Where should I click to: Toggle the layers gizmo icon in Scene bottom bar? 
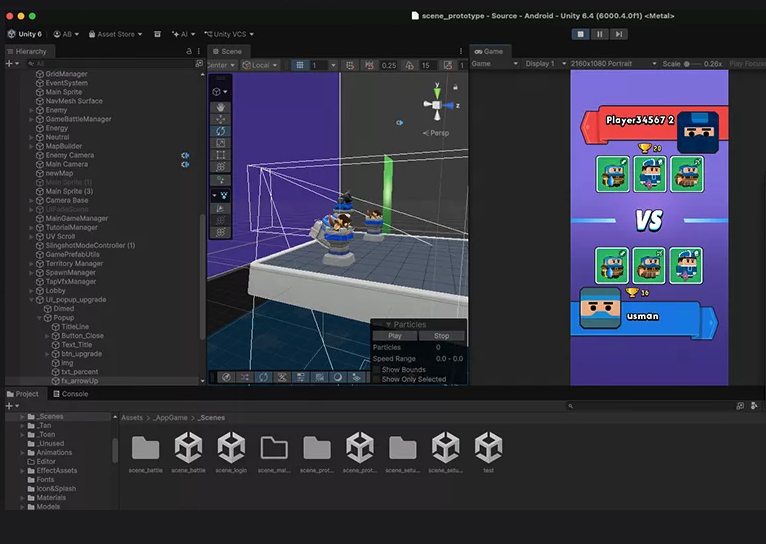[356, 377]
